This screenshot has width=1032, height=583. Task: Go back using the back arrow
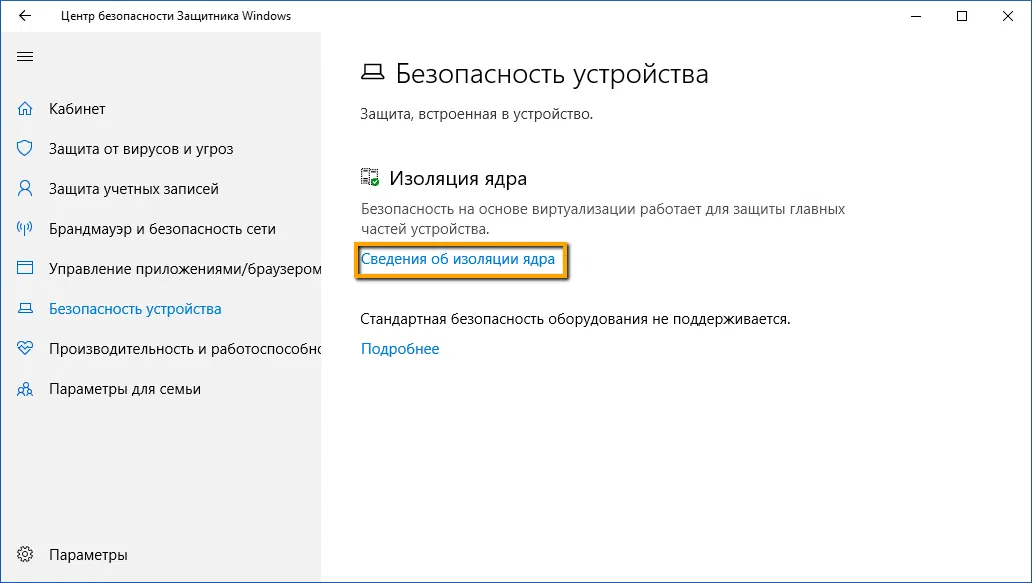tap(25, 16)
